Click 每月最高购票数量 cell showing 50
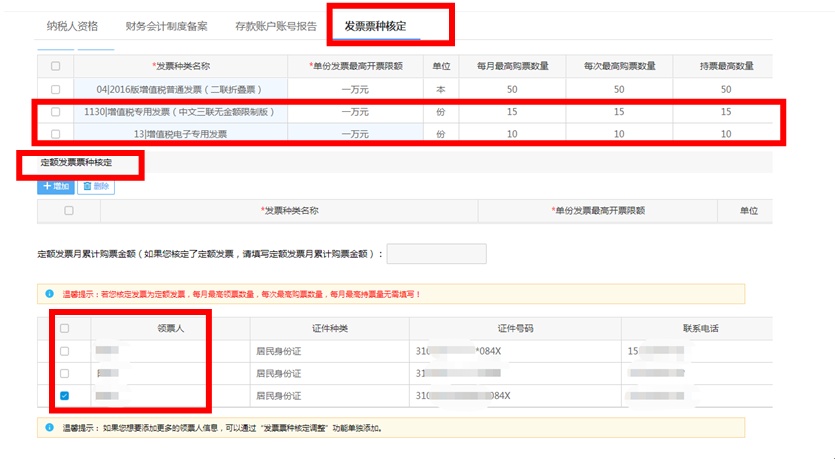This screenshot has height=461, width=835. click(512, 90)
